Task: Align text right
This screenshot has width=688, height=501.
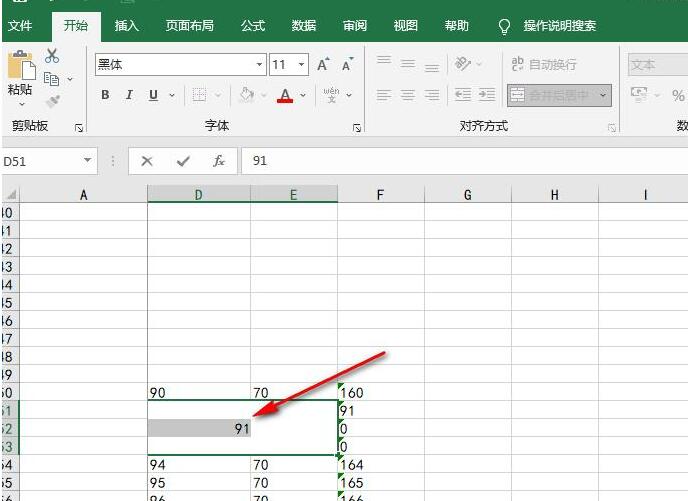Action: (x=432, y=95)
